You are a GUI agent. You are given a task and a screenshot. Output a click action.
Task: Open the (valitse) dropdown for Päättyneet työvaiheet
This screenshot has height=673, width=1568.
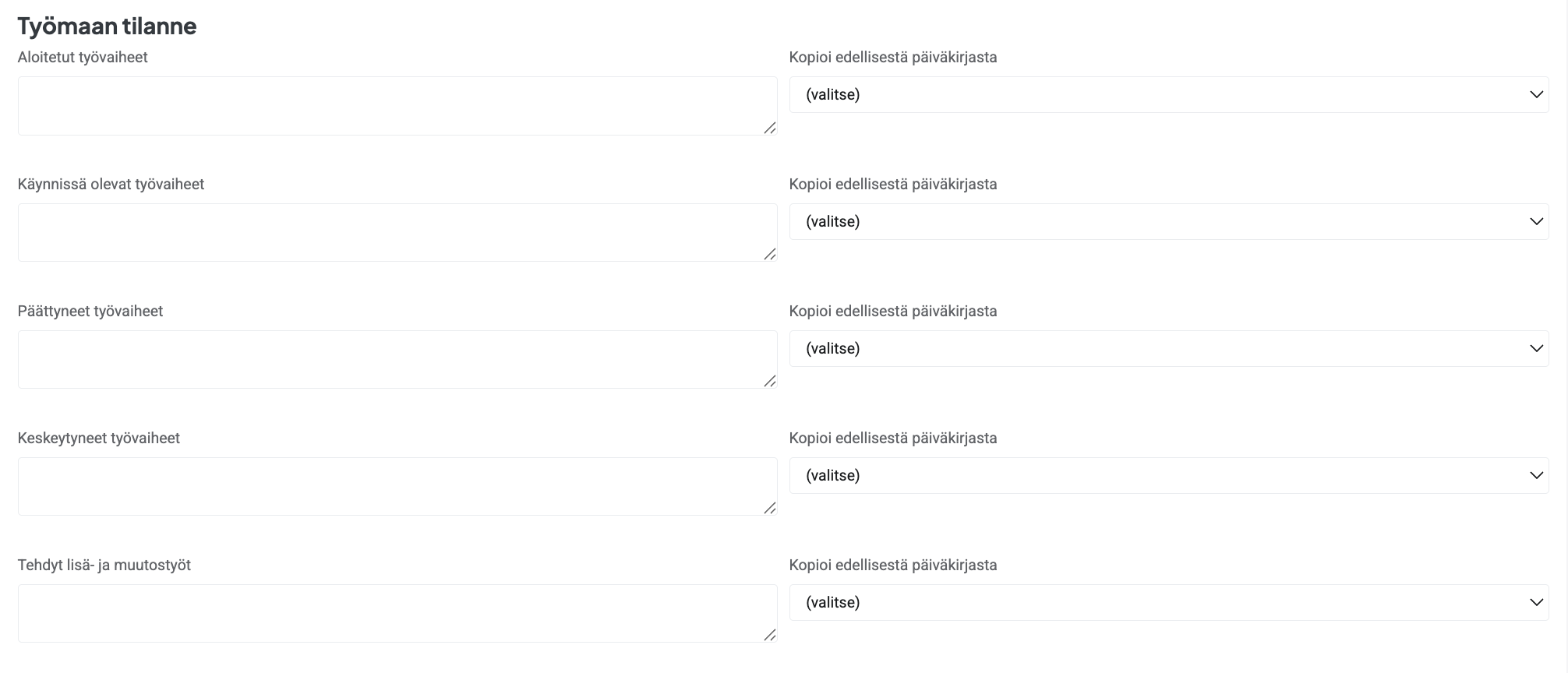pyautogui.click(x=1168, y=349)
